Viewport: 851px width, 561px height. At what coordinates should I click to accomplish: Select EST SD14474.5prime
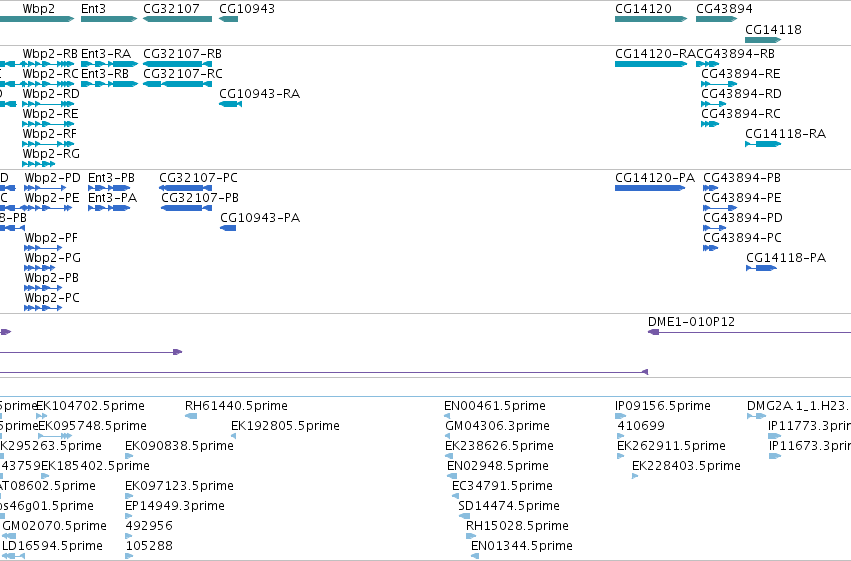[x=464, y=516]
